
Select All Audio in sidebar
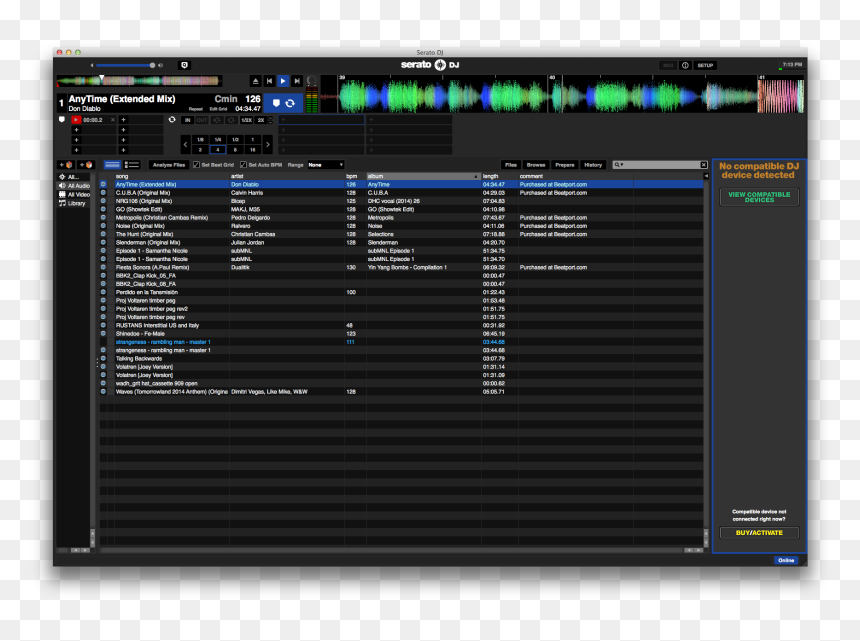73,186
